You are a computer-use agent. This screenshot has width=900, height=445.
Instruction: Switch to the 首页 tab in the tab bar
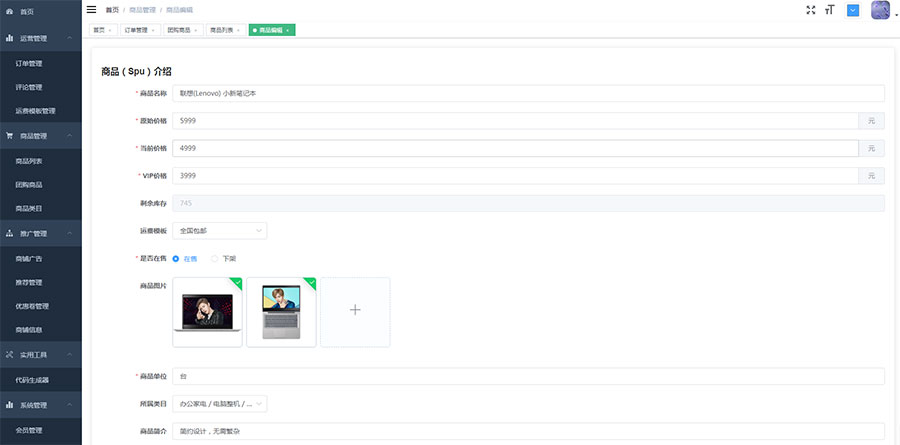(103, 30)
